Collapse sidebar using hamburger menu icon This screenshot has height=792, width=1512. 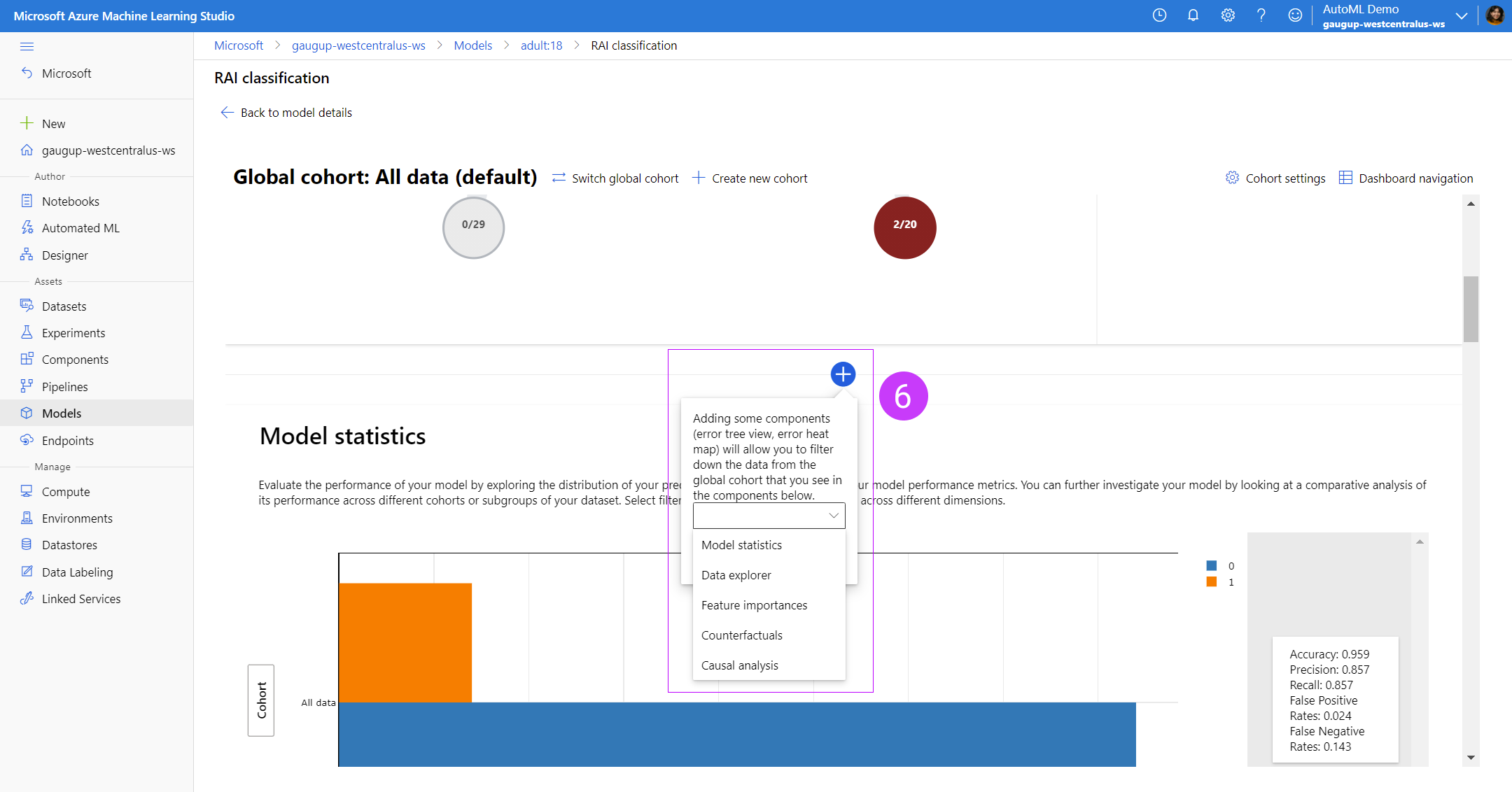tap(27, 46)
